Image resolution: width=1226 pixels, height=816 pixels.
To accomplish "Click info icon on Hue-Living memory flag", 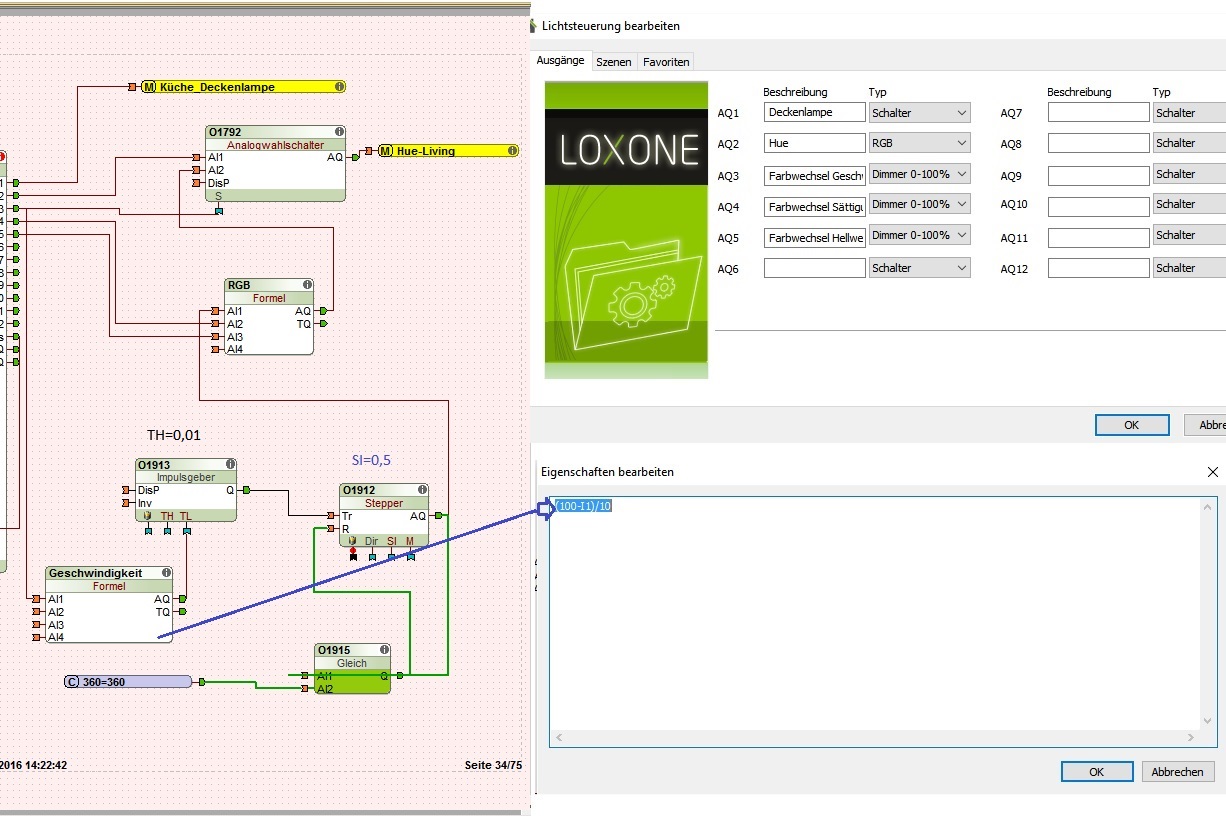I will click(x=512, y=151).
